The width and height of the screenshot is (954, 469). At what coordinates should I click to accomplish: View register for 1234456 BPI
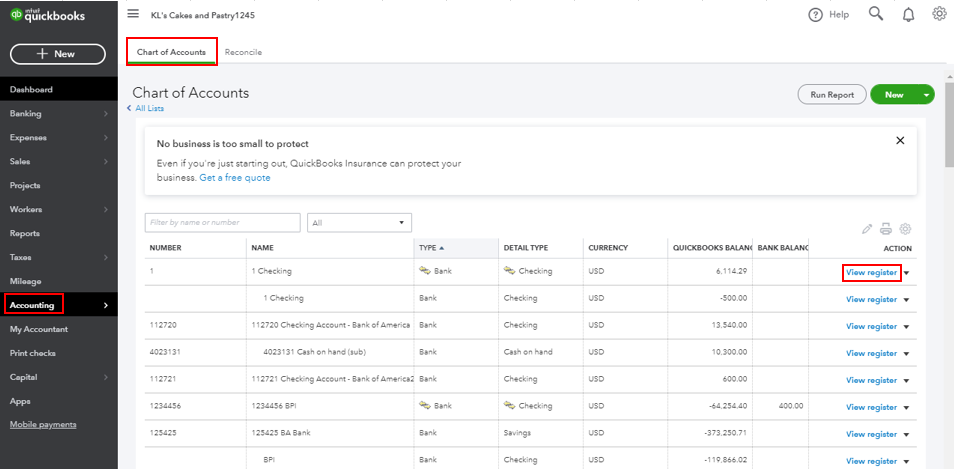pyautogui.click(x=871, y=407)
